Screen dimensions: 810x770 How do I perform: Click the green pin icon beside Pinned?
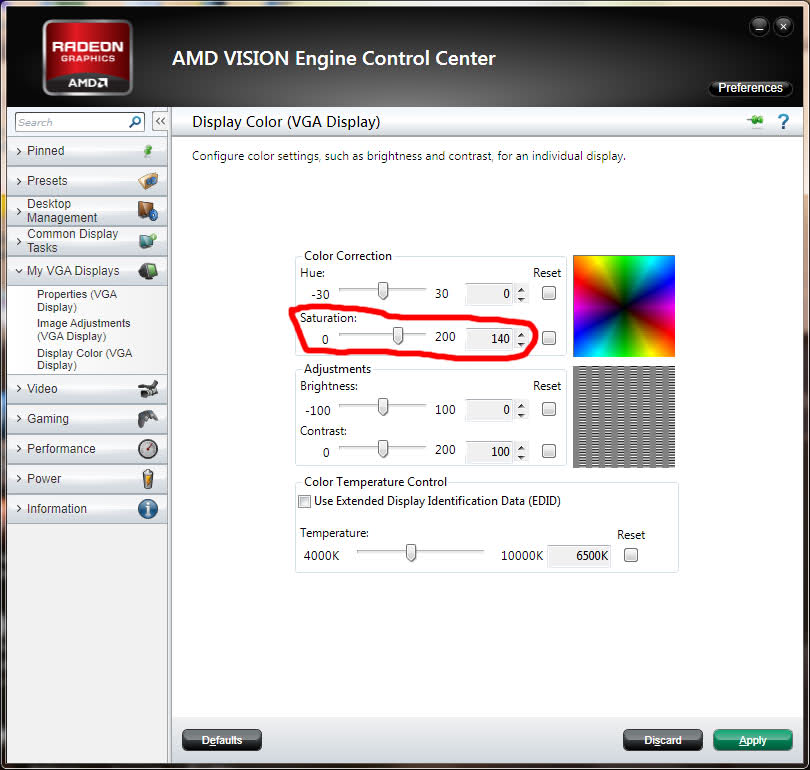pos(148,151)
